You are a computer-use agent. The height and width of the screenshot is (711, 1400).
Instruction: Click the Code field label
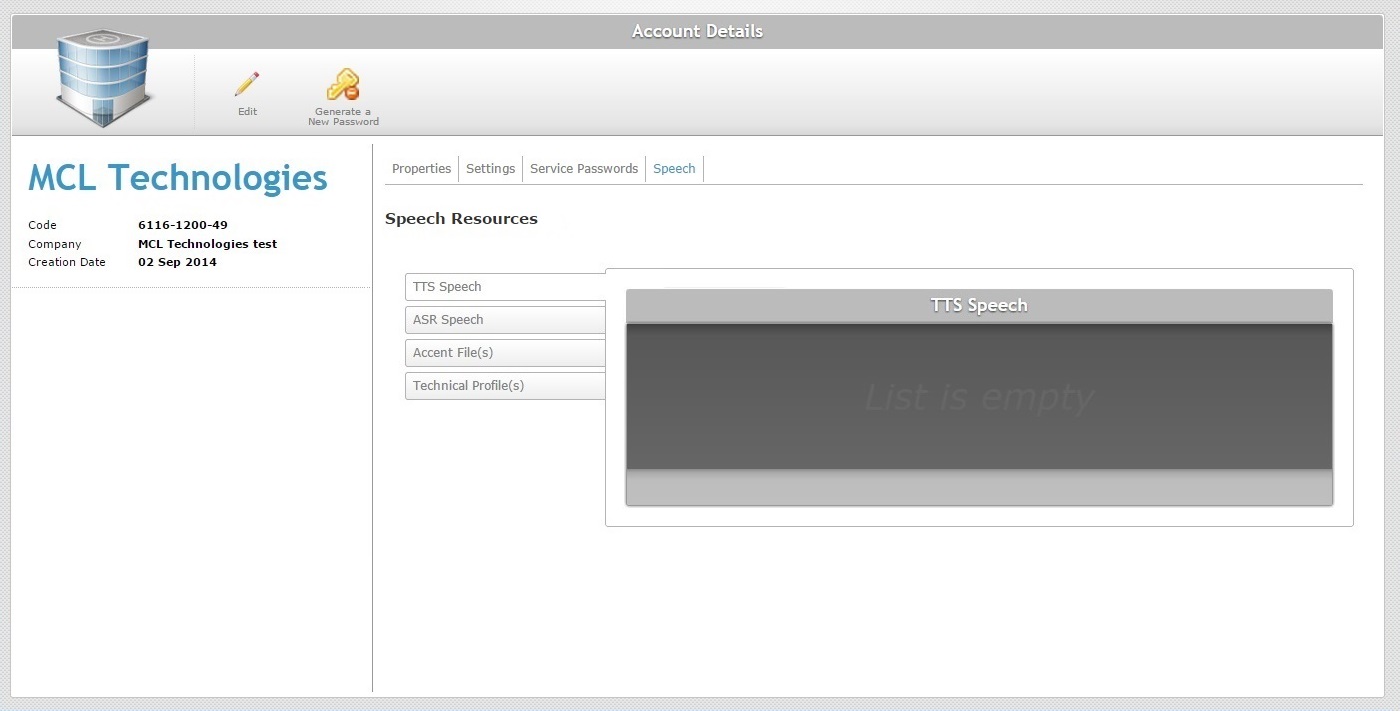tap(42, 225)
